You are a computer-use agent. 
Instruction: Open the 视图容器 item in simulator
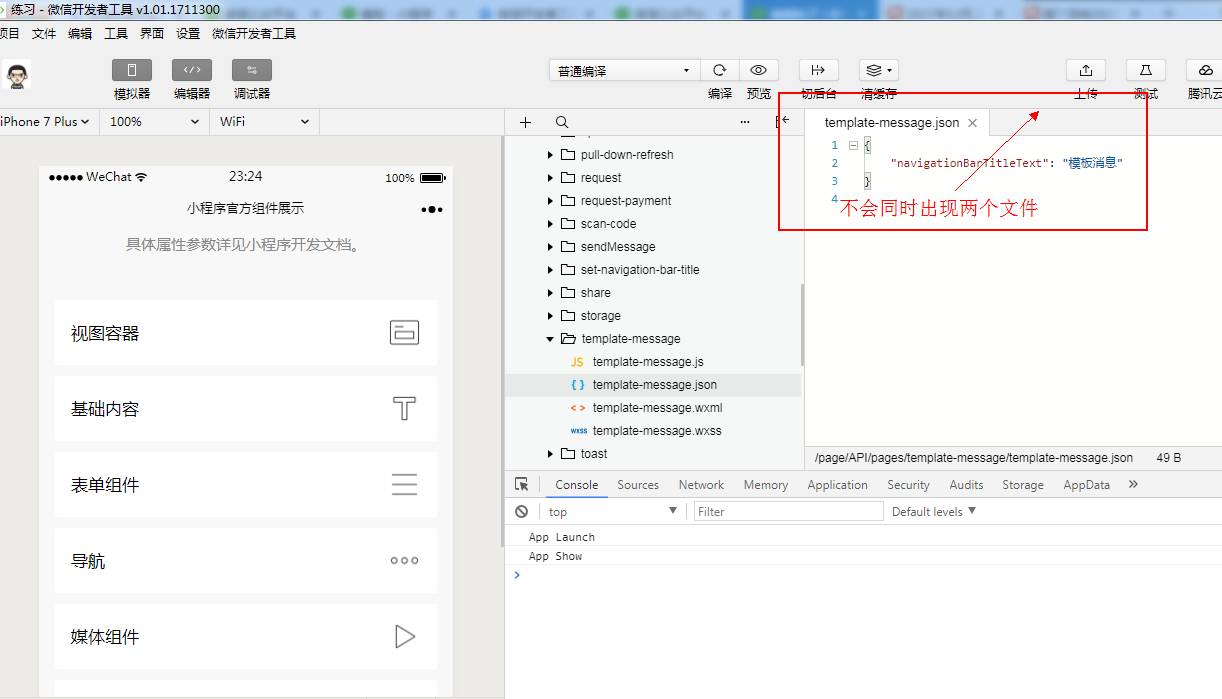point(246,333)
